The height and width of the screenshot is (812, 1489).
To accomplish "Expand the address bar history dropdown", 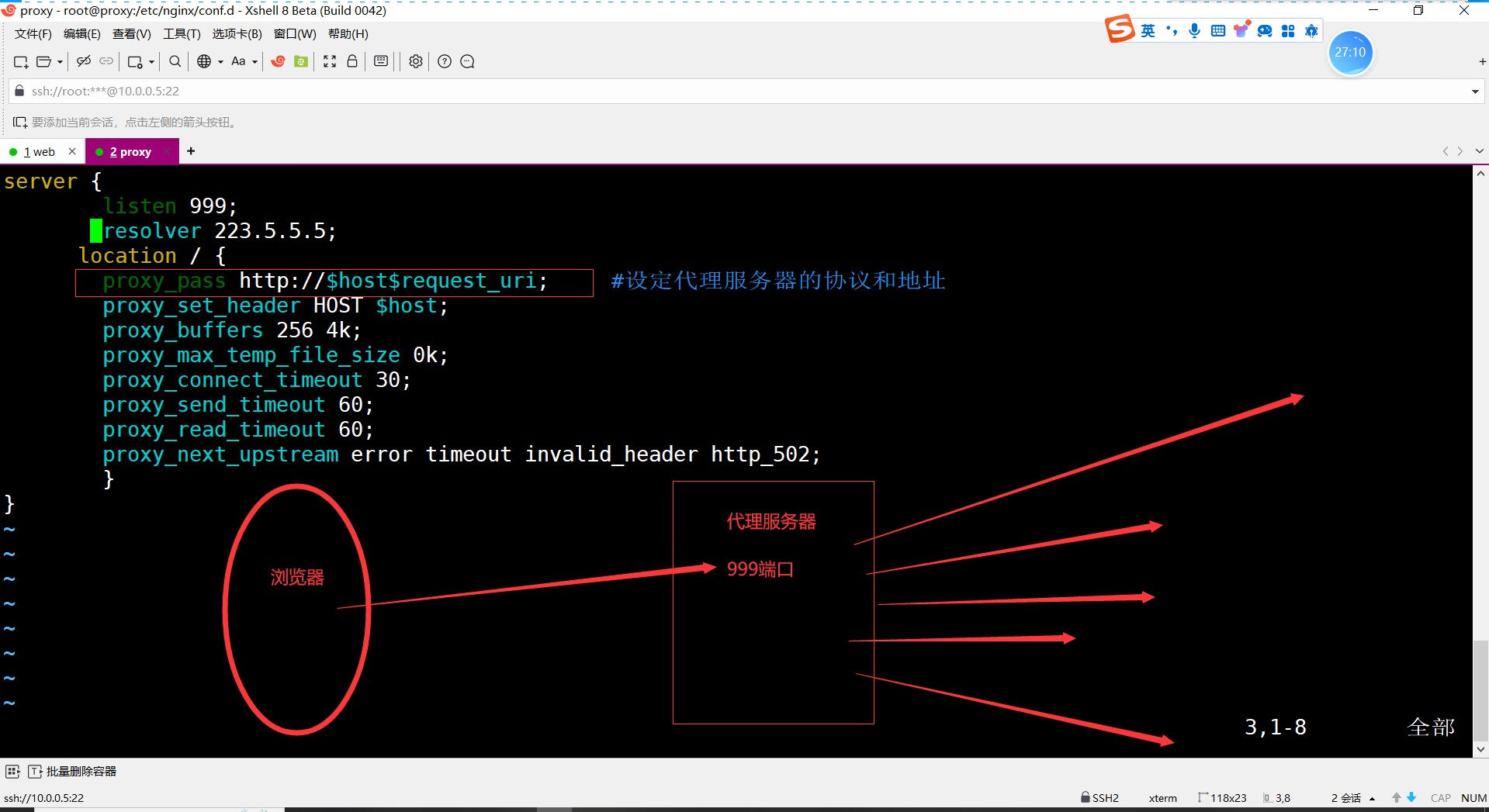I will [x=1475, y=92].
